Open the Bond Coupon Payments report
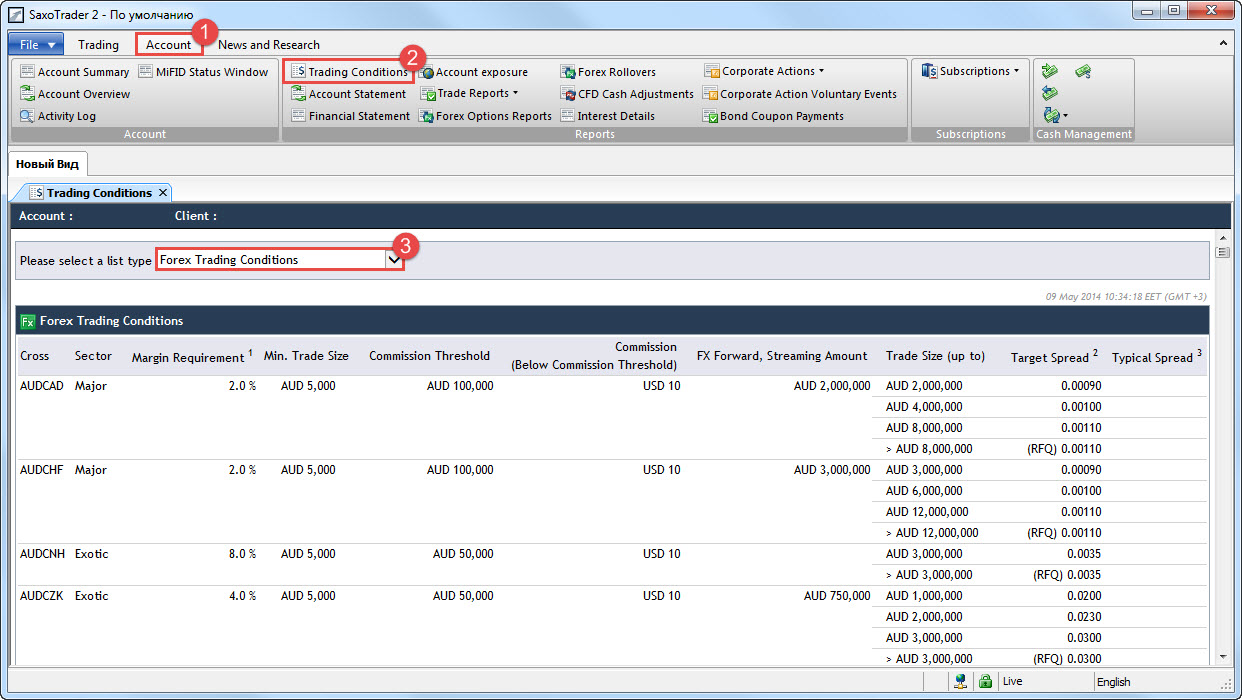This screenshot has height=700, width=1242. [x=774, y=116]
